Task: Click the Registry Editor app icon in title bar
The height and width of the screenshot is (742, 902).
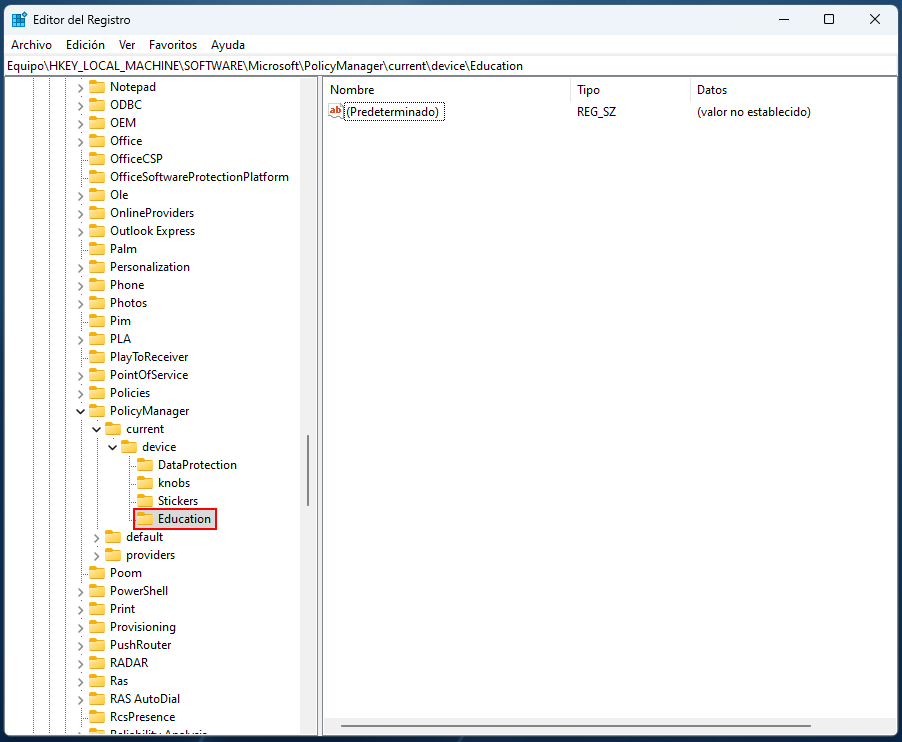Action: pos(19,20)
